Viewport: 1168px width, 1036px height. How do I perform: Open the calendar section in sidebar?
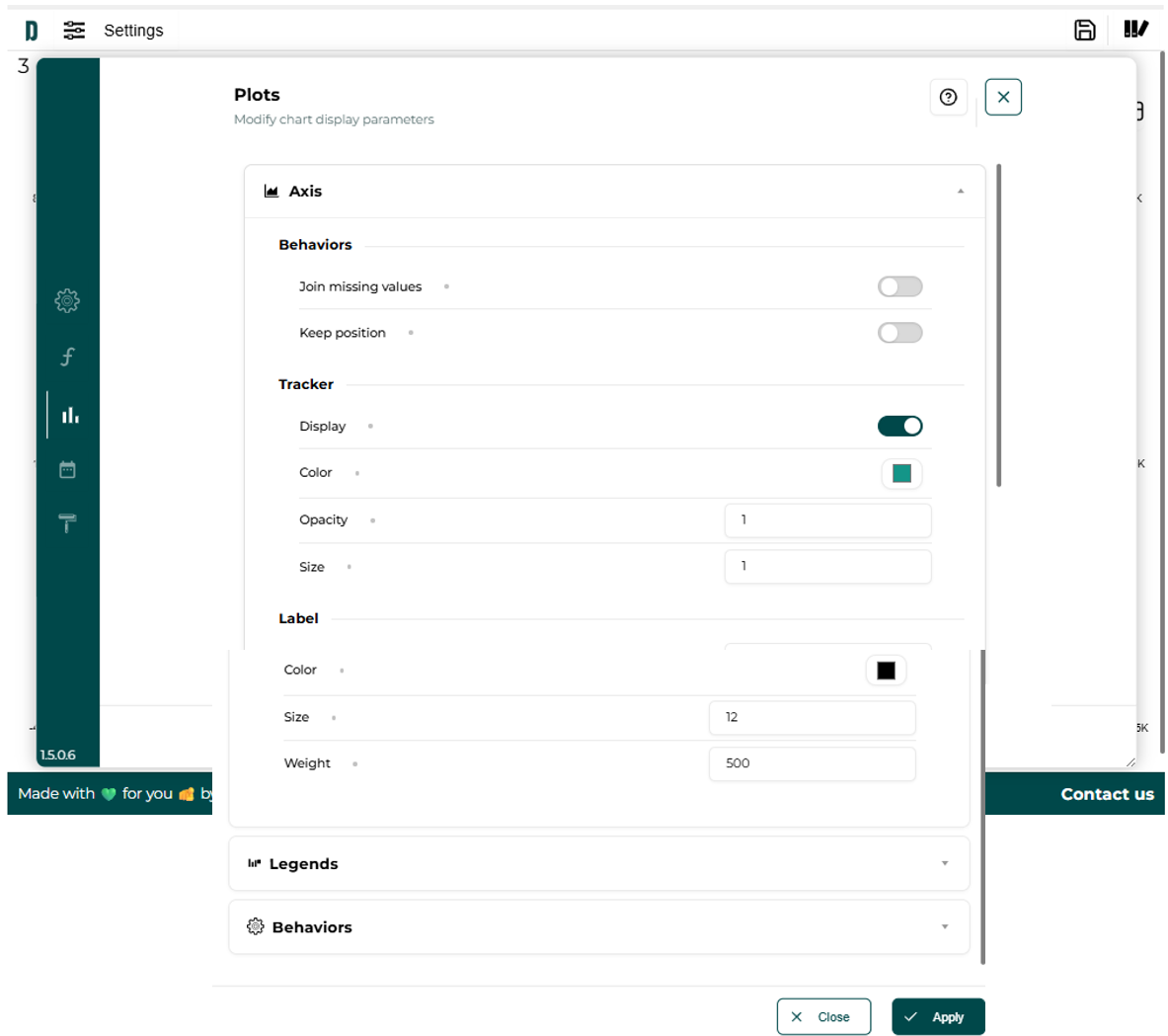pyautogui.click(x=67, y=469)
